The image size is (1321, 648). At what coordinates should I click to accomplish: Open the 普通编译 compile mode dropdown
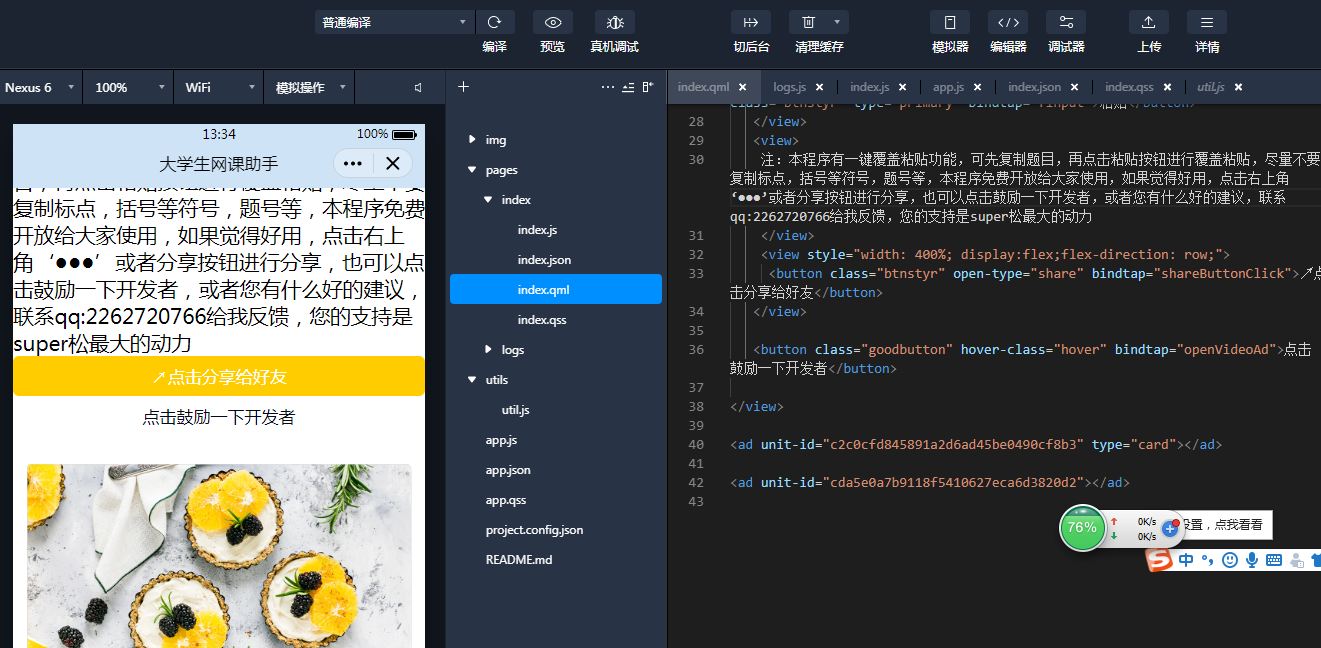(x=393, y=20)
